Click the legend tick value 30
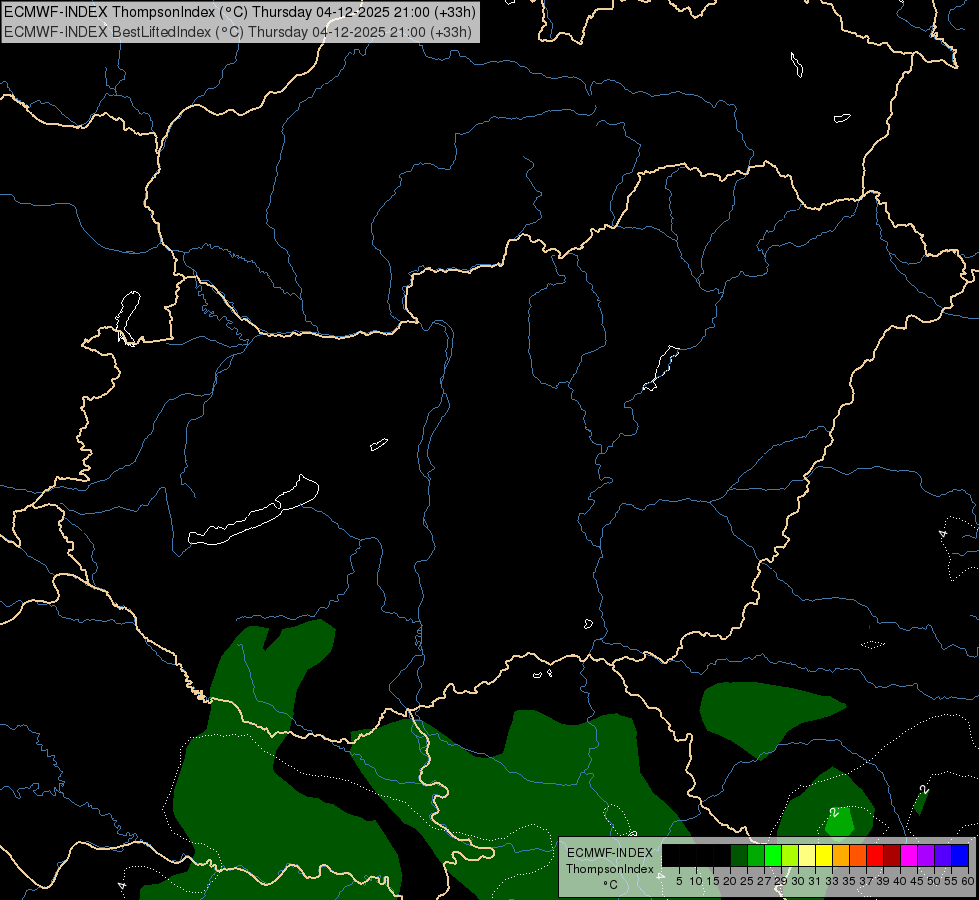The image size is (979, 900). point(798,881)
